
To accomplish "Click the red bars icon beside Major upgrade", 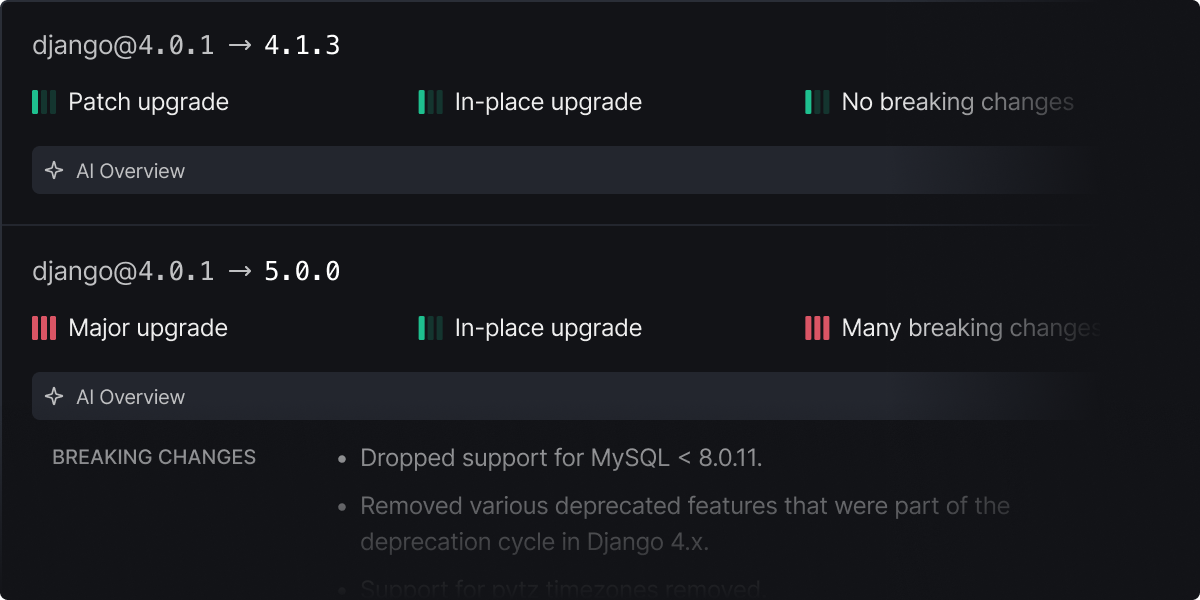I will pos(44,328).
